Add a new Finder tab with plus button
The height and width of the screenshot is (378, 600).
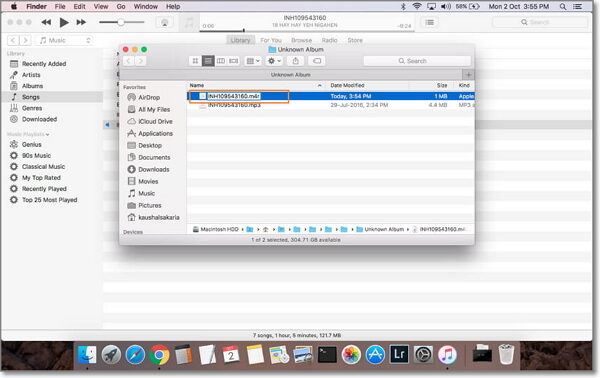click(x=468, y=75)
